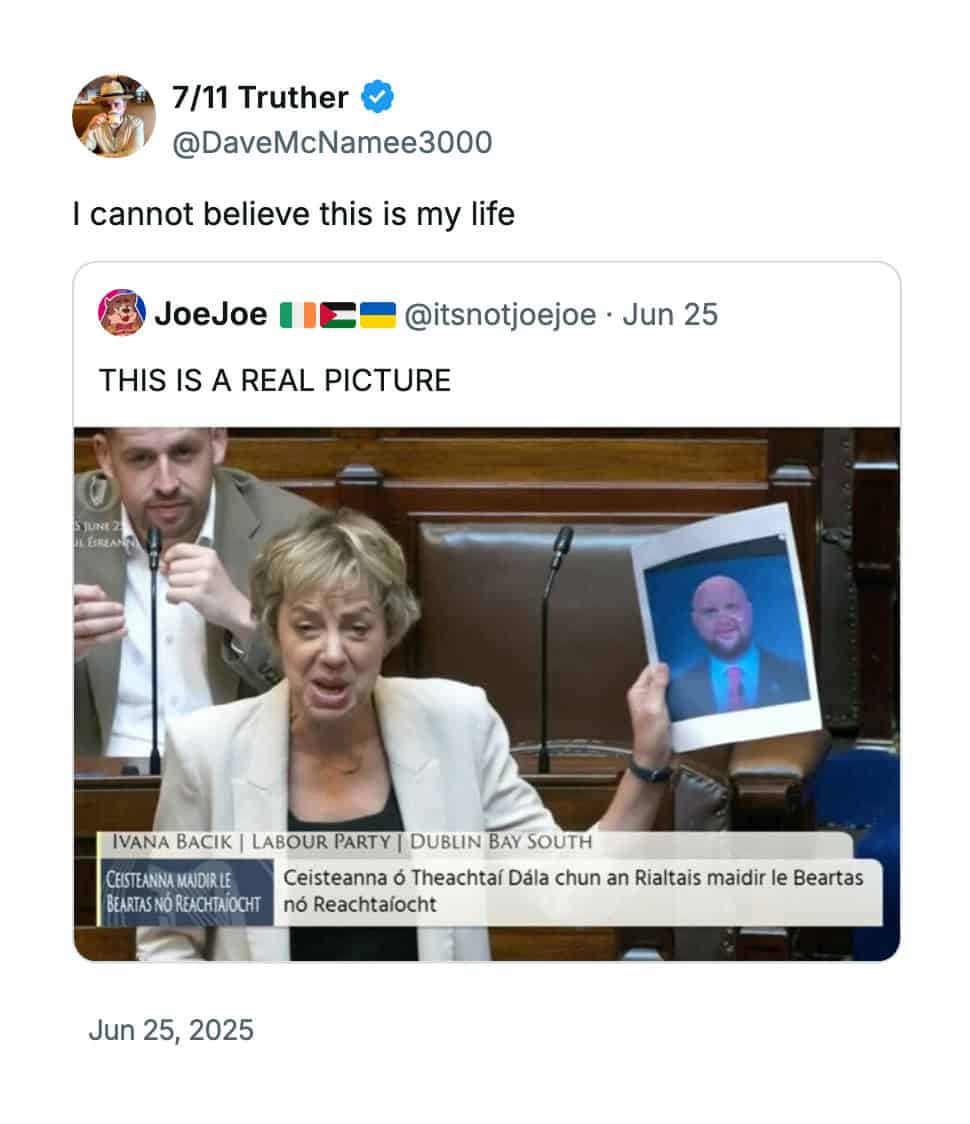Click the Ukrainian flag emoji
The height and width of the screenshot is (1124, 970).
point(378,315)
